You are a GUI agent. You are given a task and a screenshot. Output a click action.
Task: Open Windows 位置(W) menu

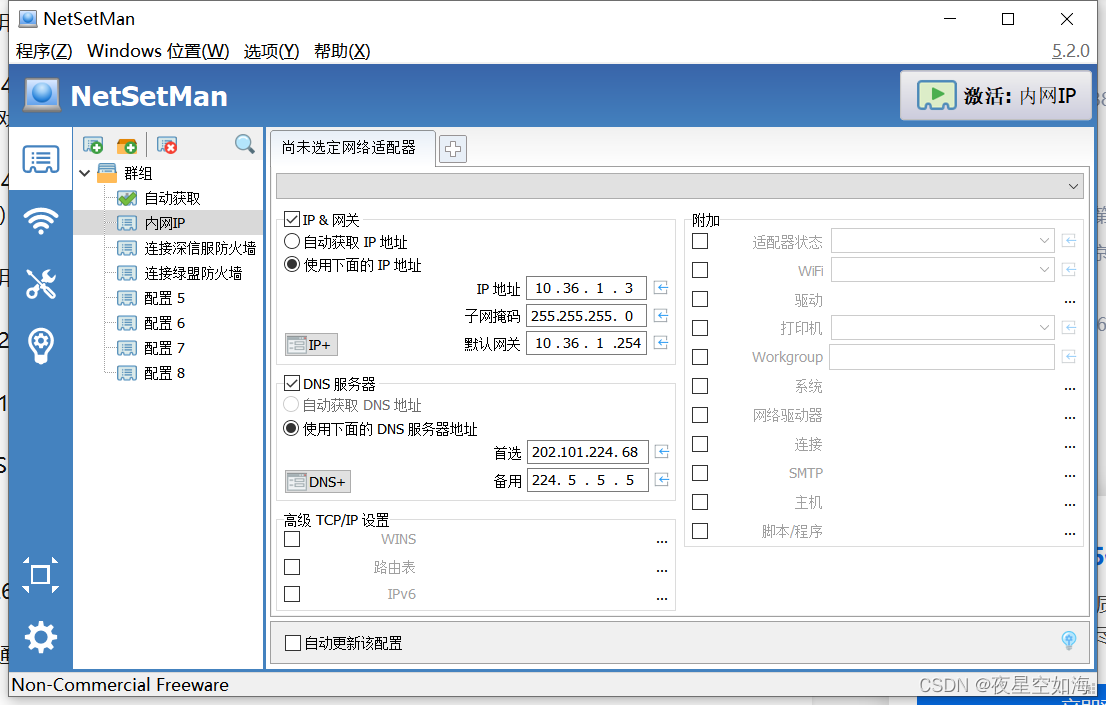tap(158, 51)
